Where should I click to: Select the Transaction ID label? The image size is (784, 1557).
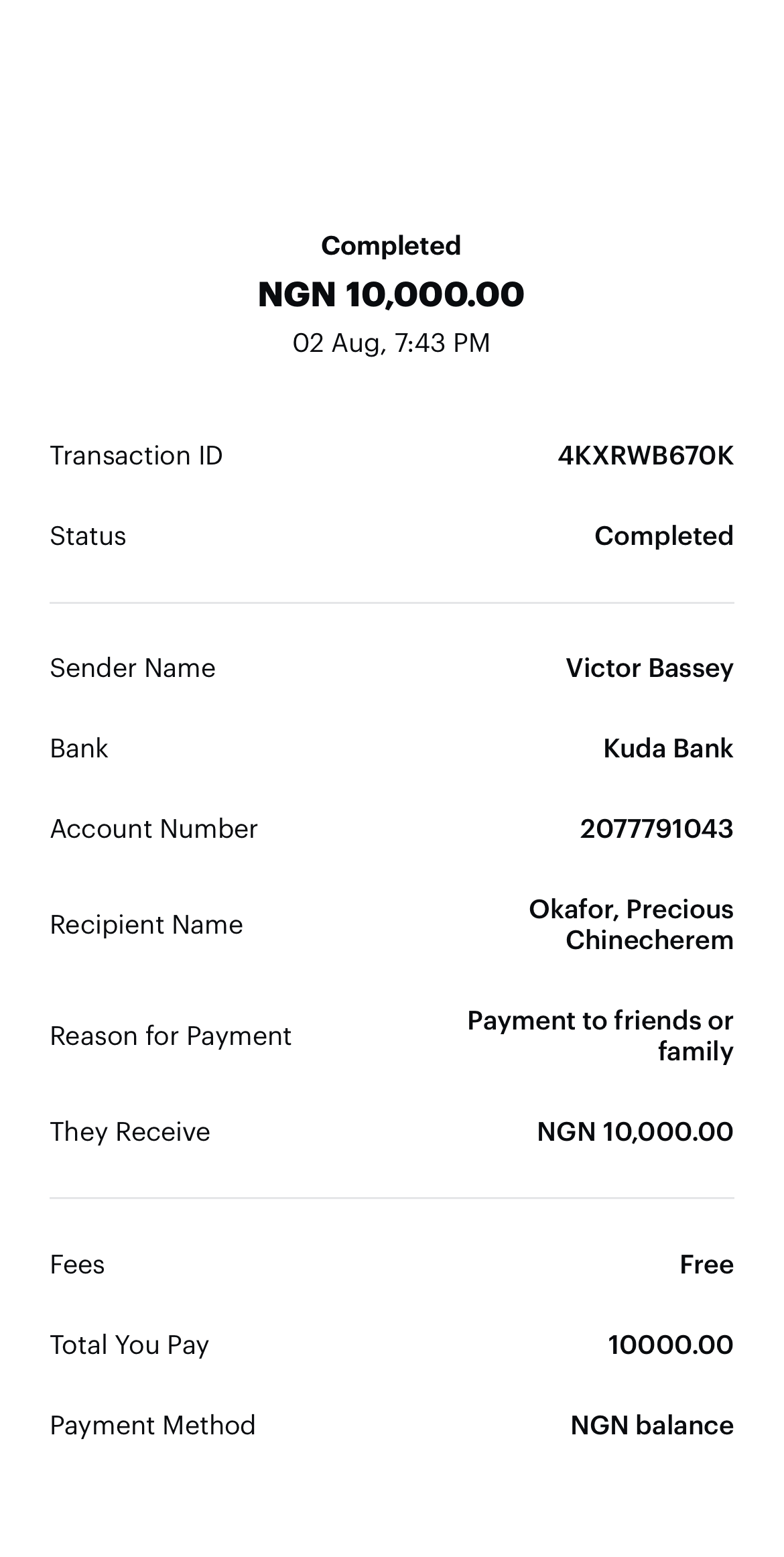[136, 456]
